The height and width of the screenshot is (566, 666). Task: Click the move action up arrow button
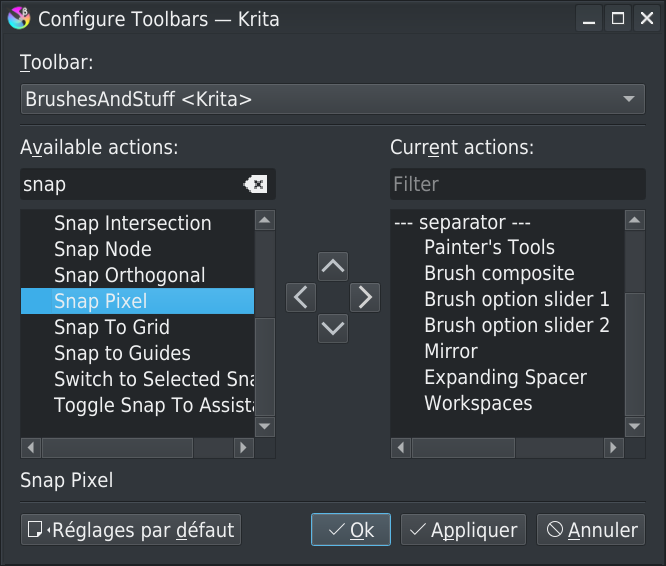point(332,266)
